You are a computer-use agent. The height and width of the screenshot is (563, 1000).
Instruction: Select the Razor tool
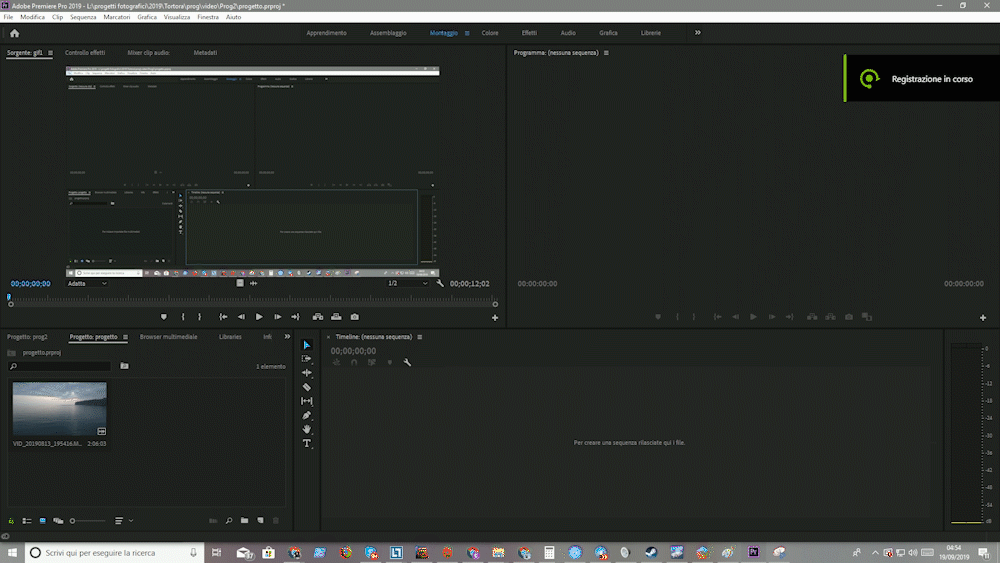(x=307, y=387)
